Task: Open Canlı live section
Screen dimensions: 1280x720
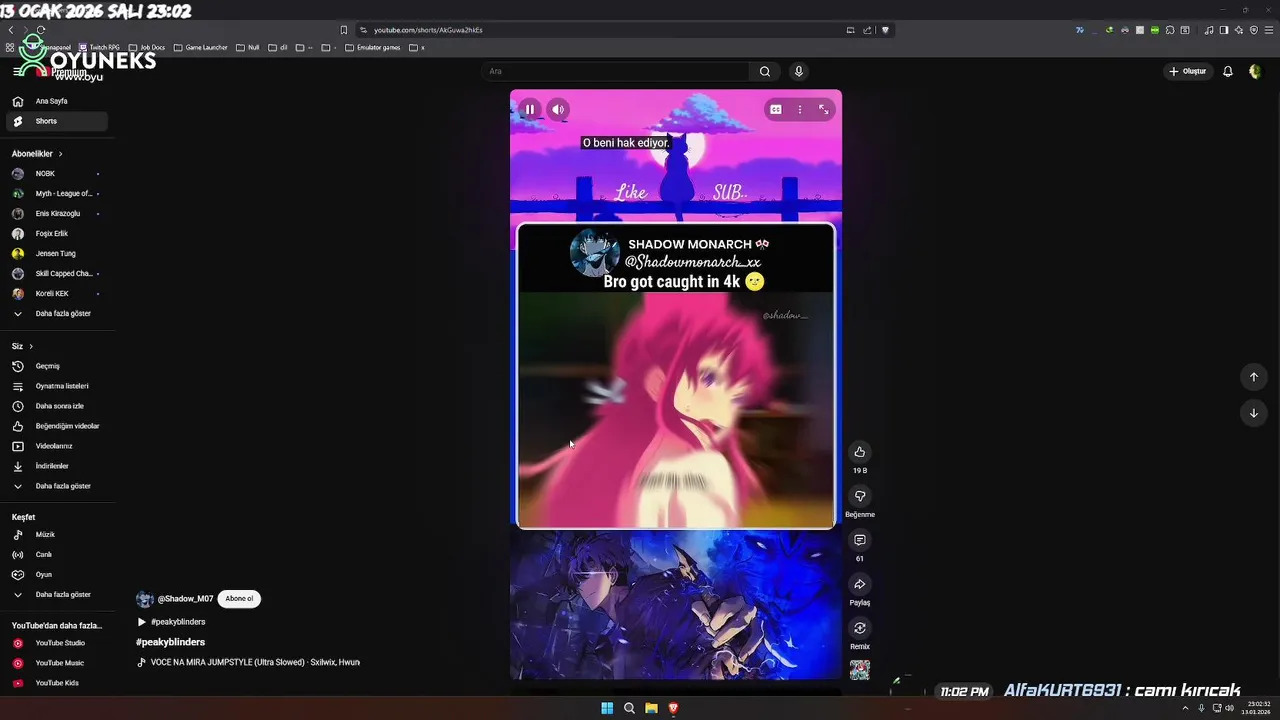Action: [x=57, y=555]
